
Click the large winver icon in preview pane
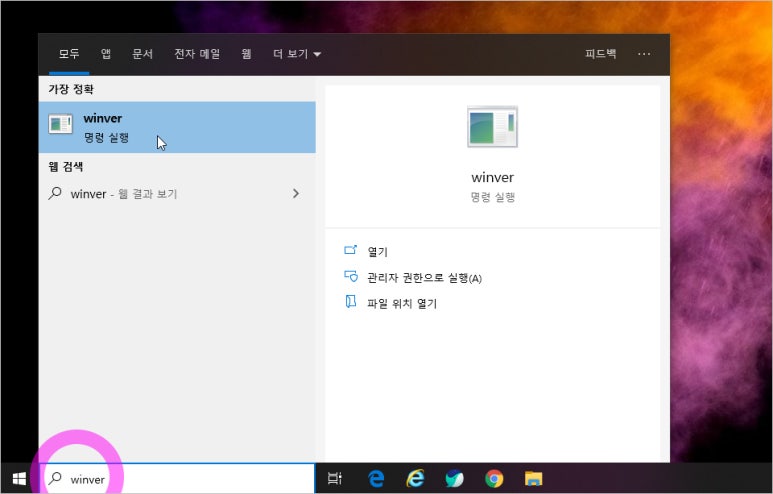(492, 127)
